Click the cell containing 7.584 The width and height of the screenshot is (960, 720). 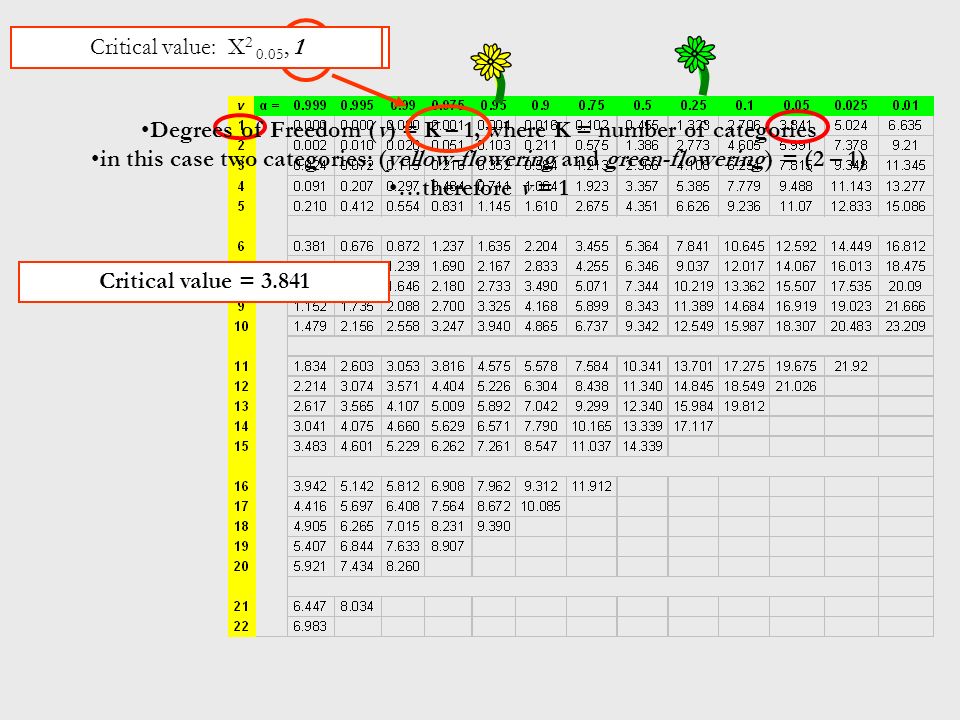pyautogui.click(x=591, y=366)
